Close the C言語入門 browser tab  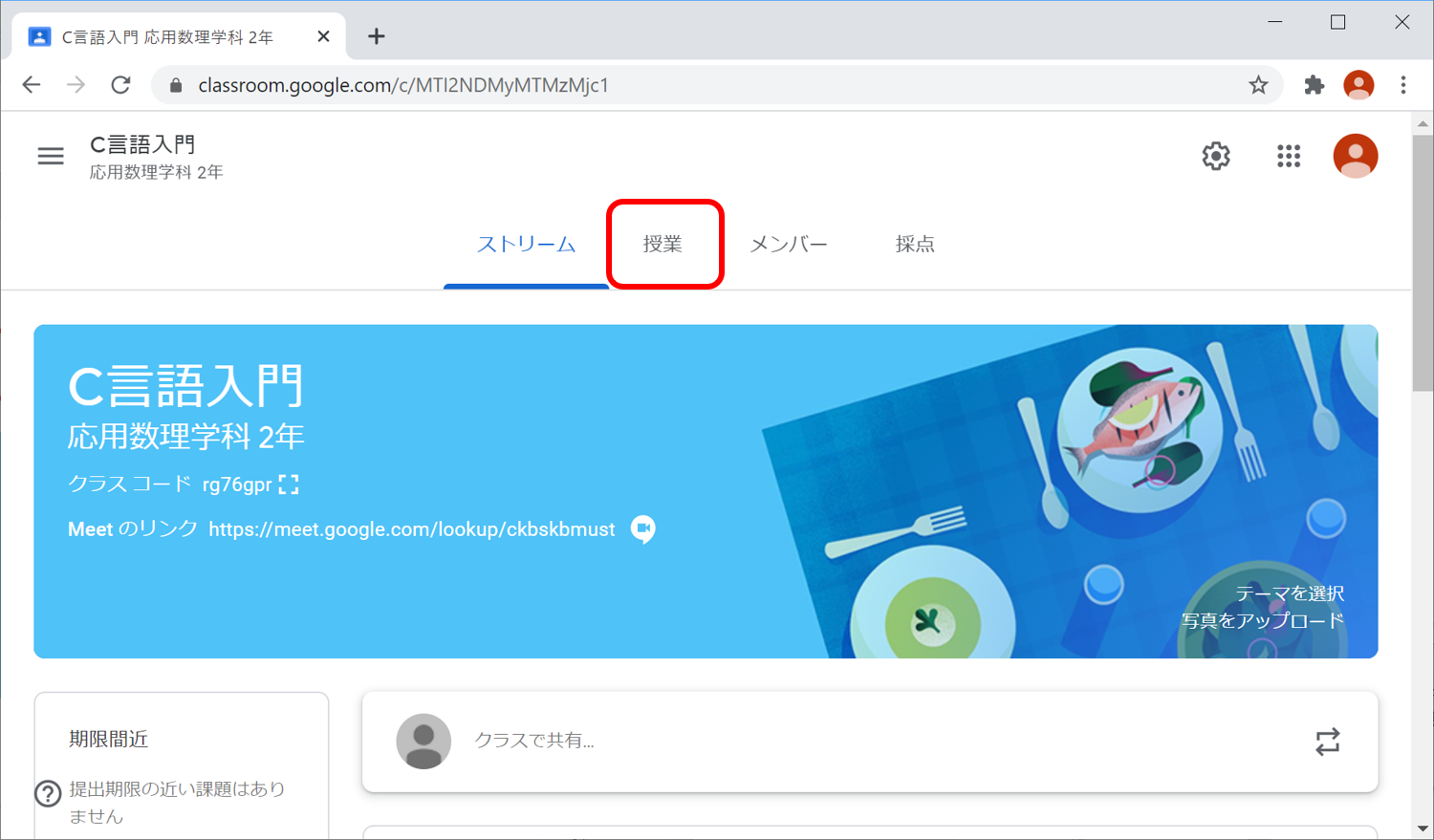(x=323, y=36)
